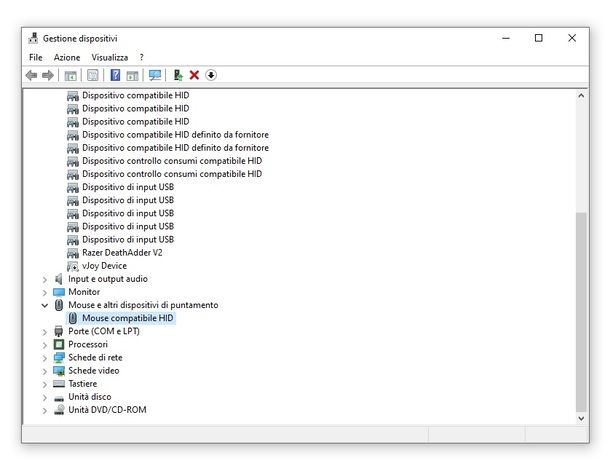
Task: Collapse Mouse e altri dispositivi di puntamento
Action: [x=45, y=305]
